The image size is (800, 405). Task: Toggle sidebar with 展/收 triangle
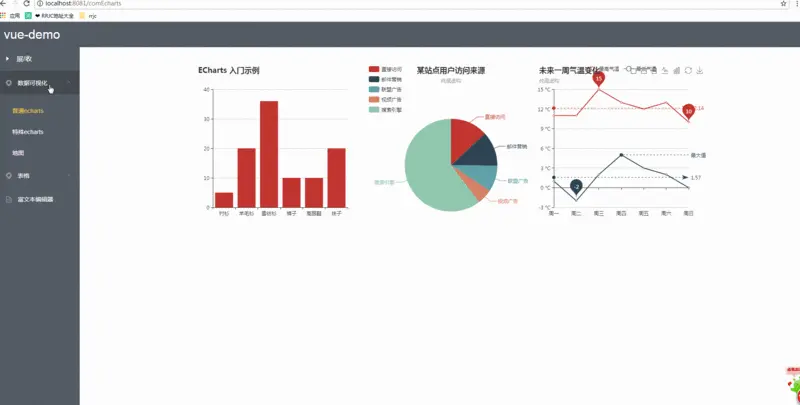pyautogui.click(x=7, y=59)
